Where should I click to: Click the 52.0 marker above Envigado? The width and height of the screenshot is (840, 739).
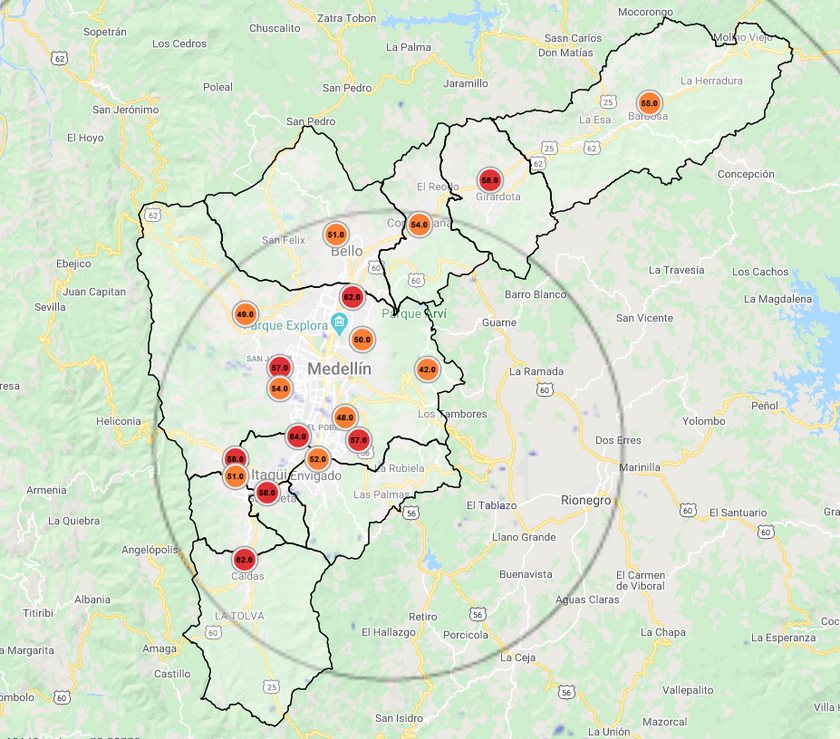coord(317,459)
